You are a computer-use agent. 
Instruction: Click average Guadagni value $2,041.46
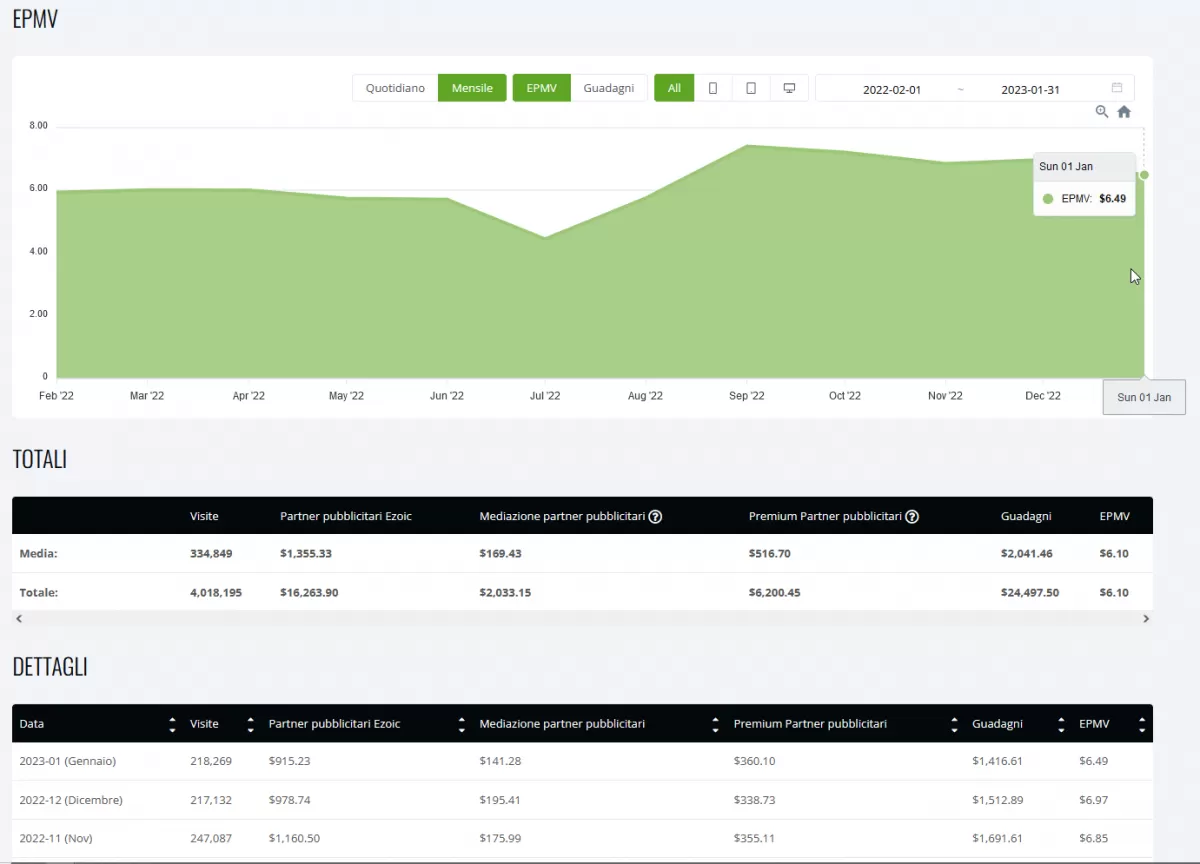coord(1027,553)
